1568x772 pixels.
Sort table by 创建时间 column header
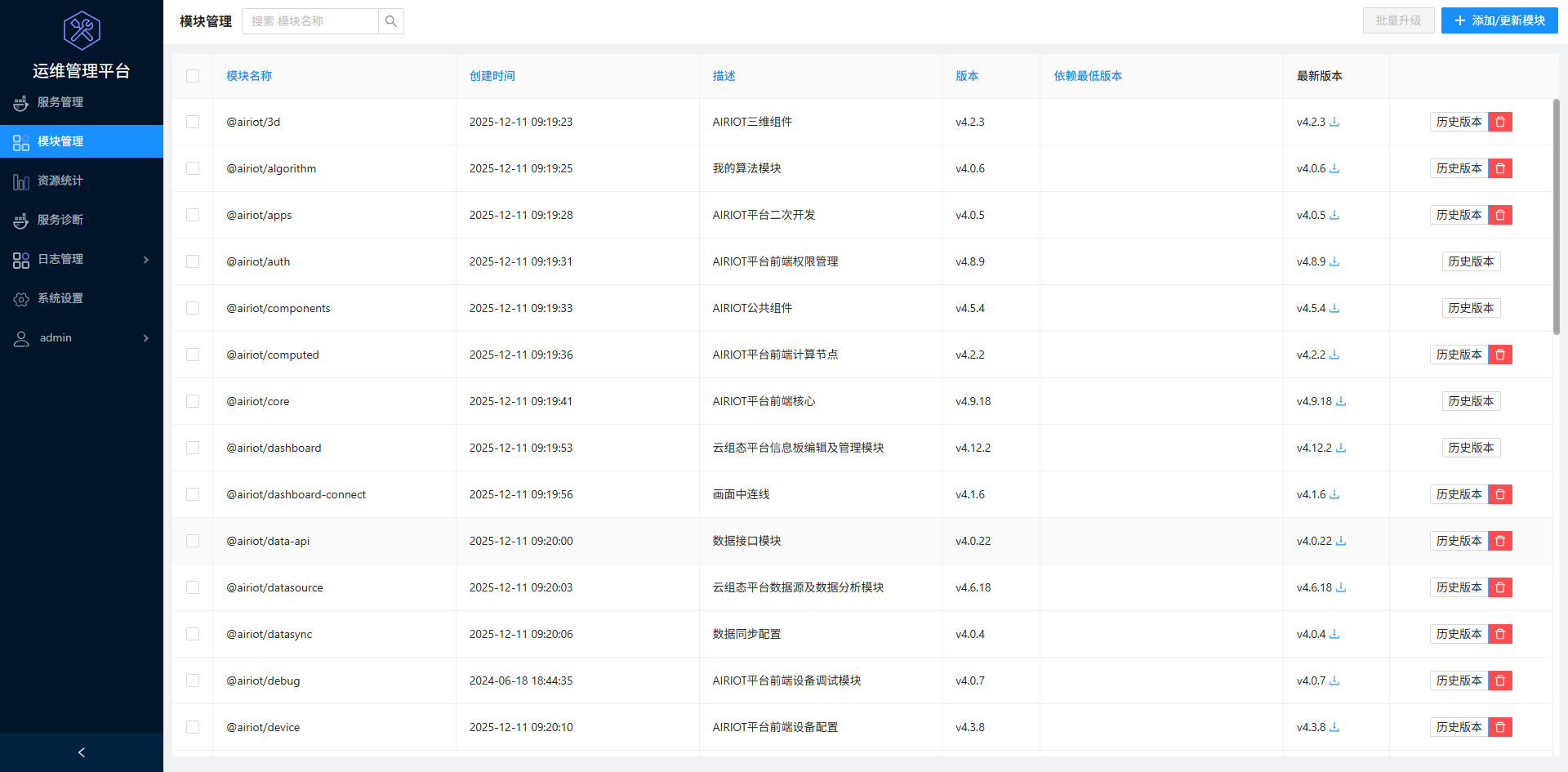point(492,76)
